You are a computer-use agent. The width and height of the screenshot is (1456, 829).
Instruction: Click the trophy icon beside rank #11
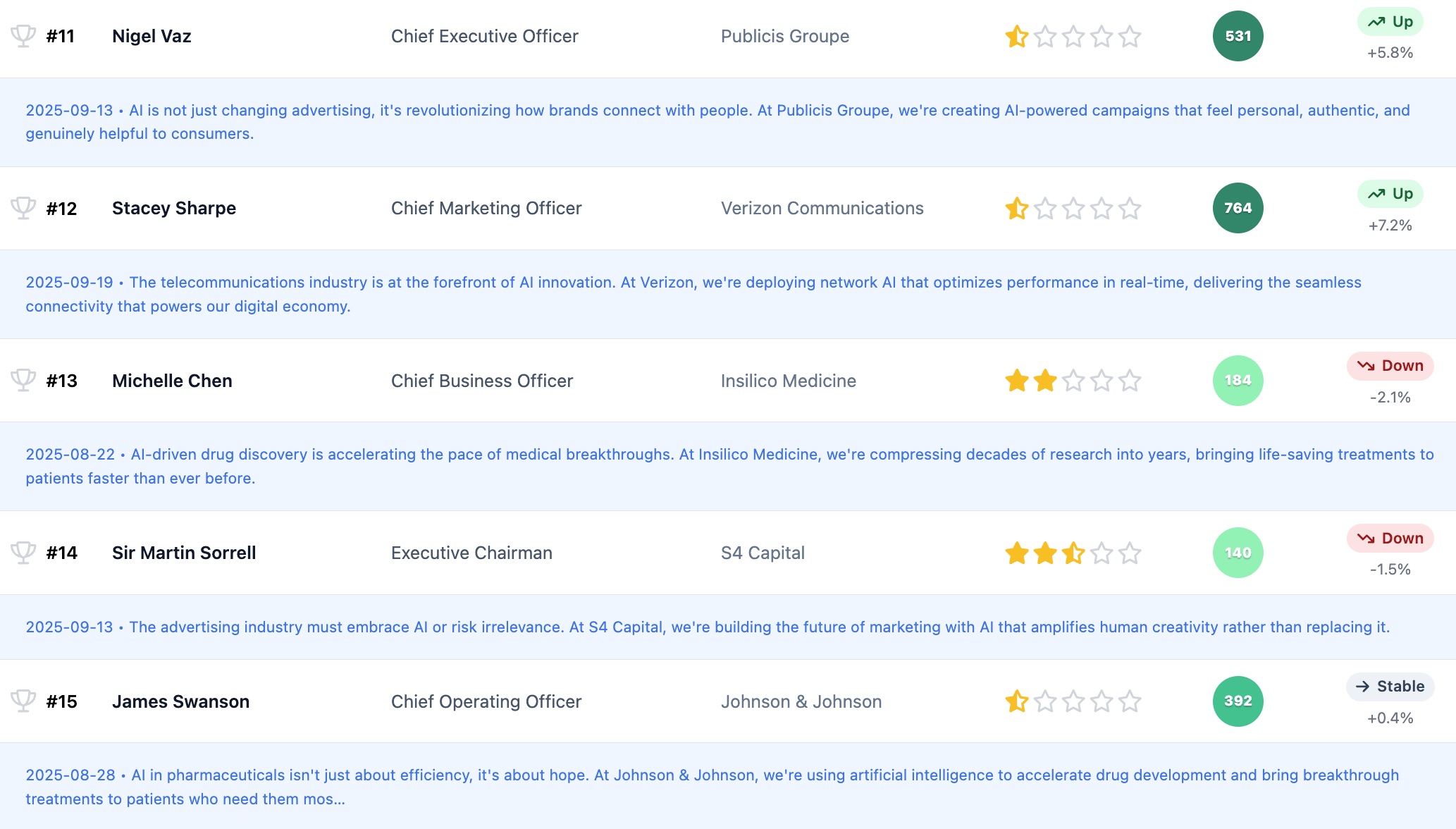coord(23,35)
